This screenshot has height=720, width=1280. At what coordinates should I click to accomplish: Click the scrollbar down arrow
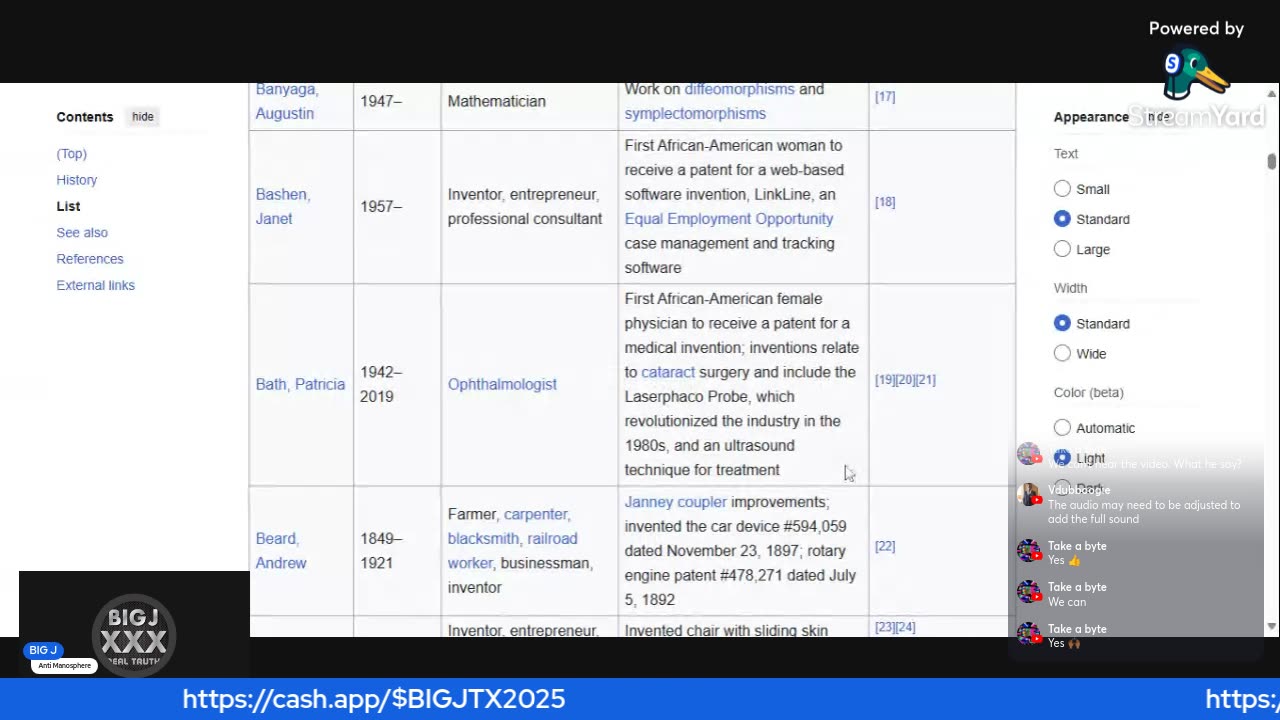pyautogui.click(x=1272, y=627)
